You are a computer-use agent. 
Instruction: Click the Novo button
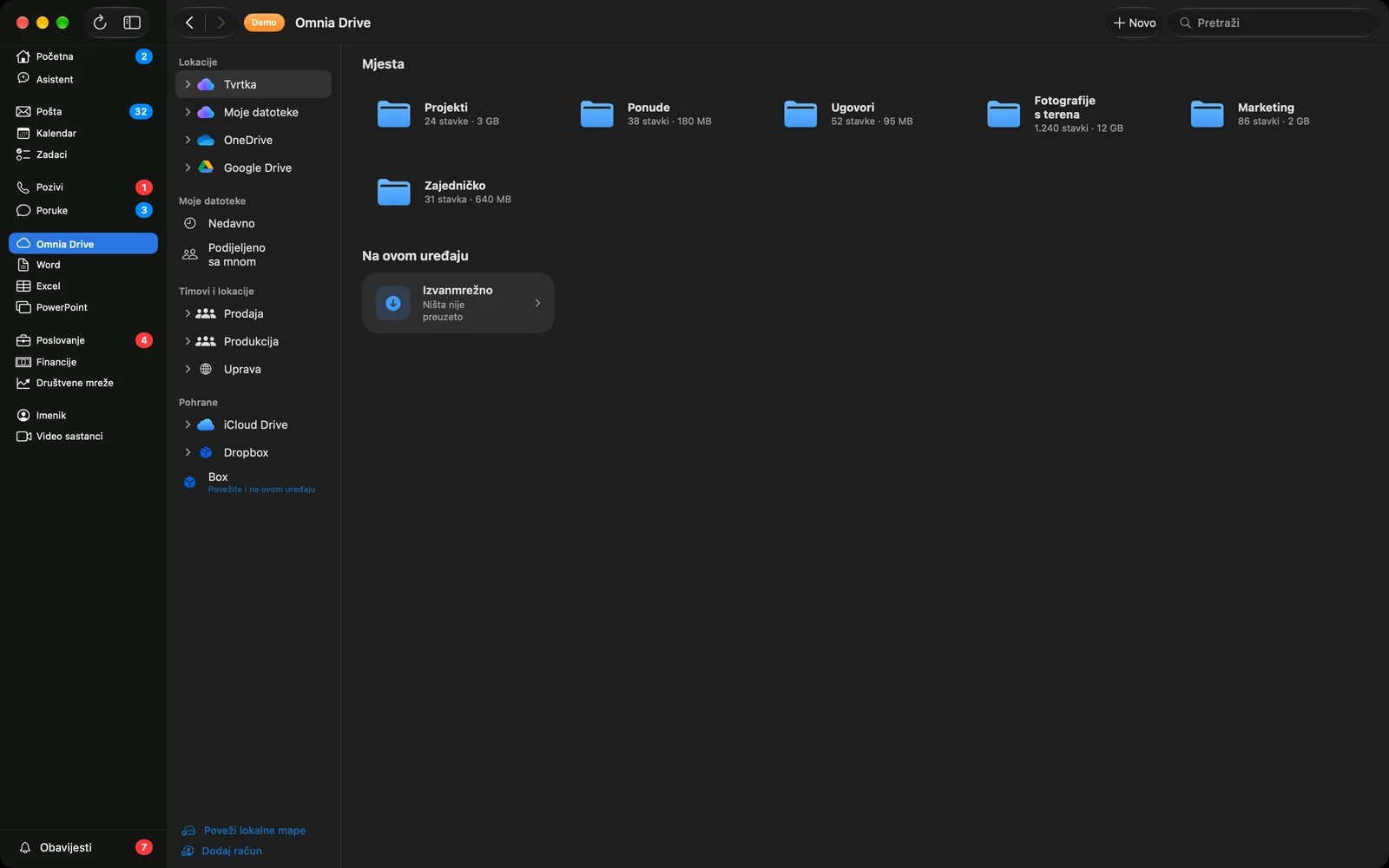coord(1135,23)
